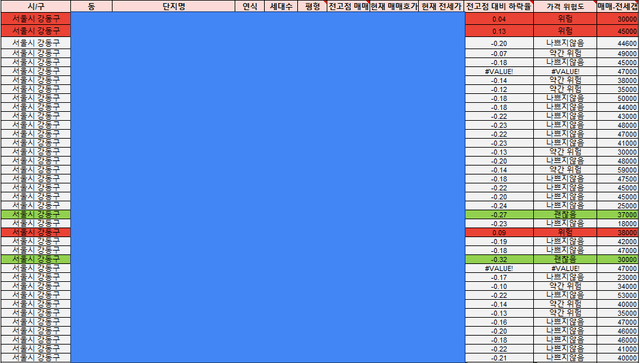
Task: Select the 현재 전세가 column header
Action: click(x=442, y=6)
